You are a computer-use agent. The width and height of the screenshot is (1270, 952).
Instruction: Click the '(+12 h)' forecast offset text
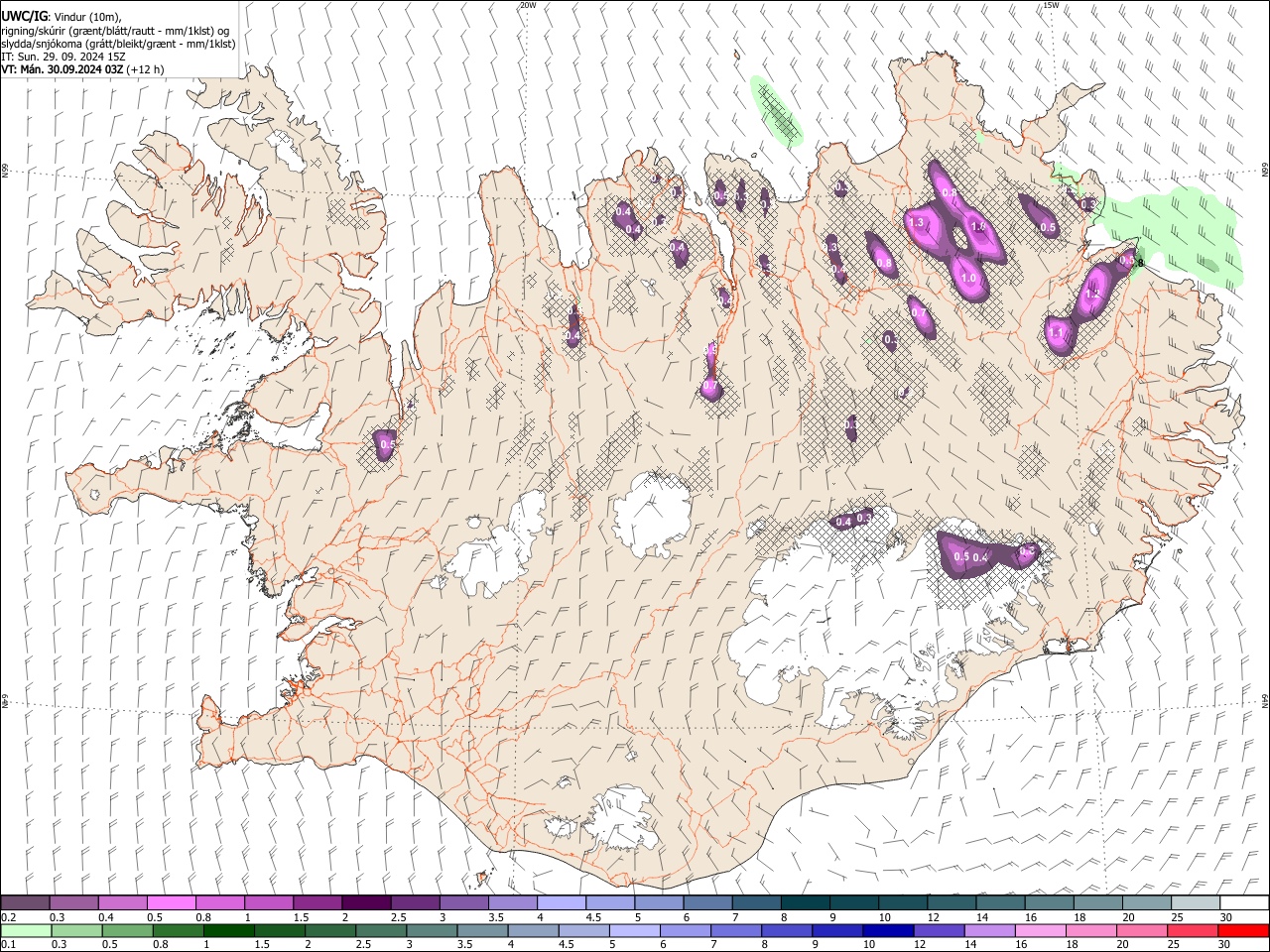click(145, 69)
